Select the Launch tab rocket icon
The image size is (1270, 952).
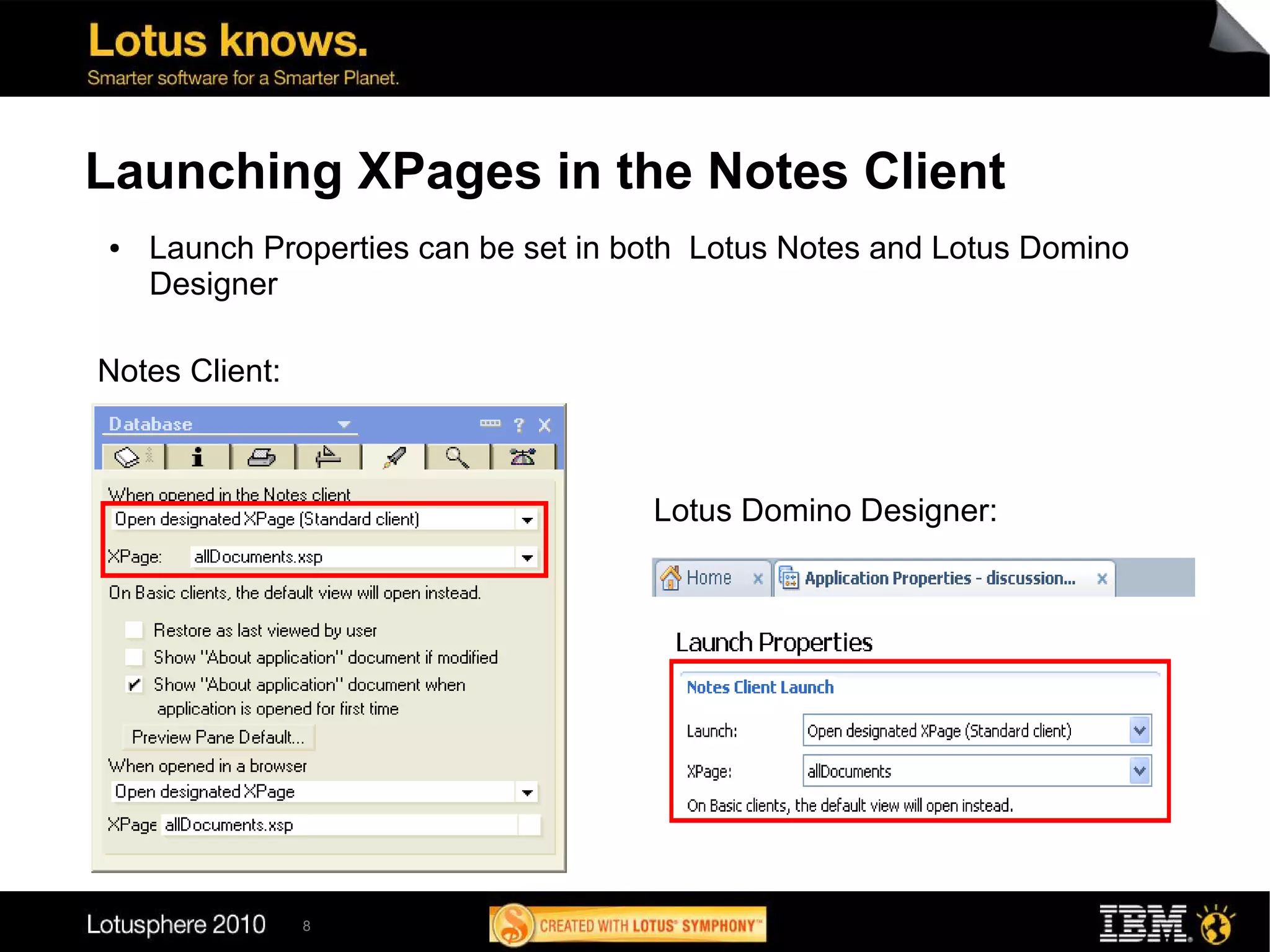tap(394, 457)
